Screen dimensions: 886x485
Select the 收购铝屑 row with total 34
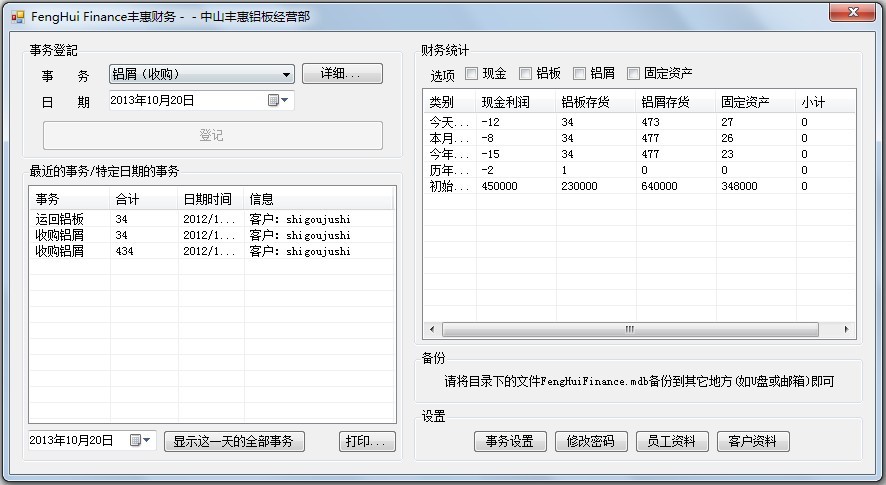tap(212, 235)
